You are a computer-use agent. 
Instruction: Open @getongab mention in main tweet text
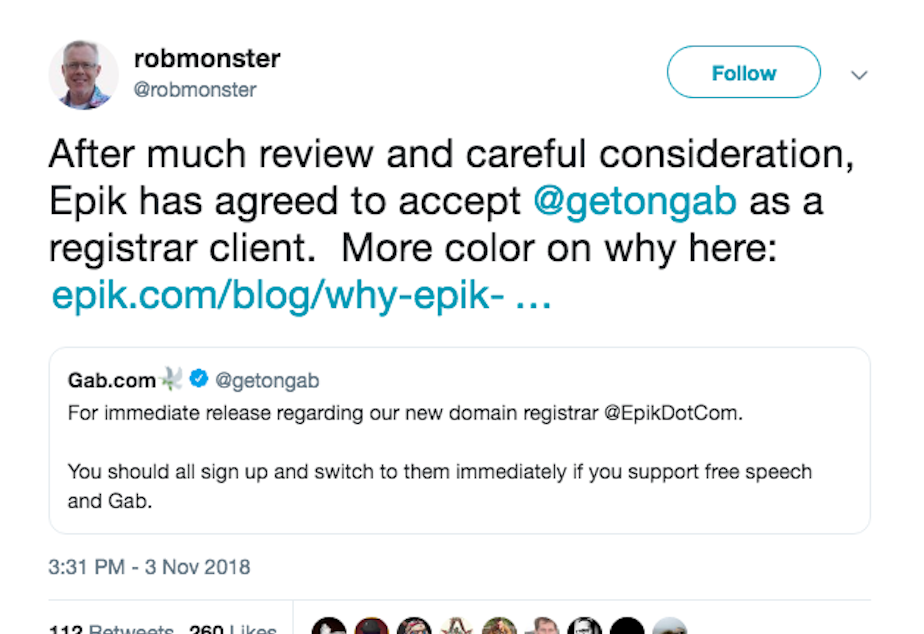pos(635,201)
